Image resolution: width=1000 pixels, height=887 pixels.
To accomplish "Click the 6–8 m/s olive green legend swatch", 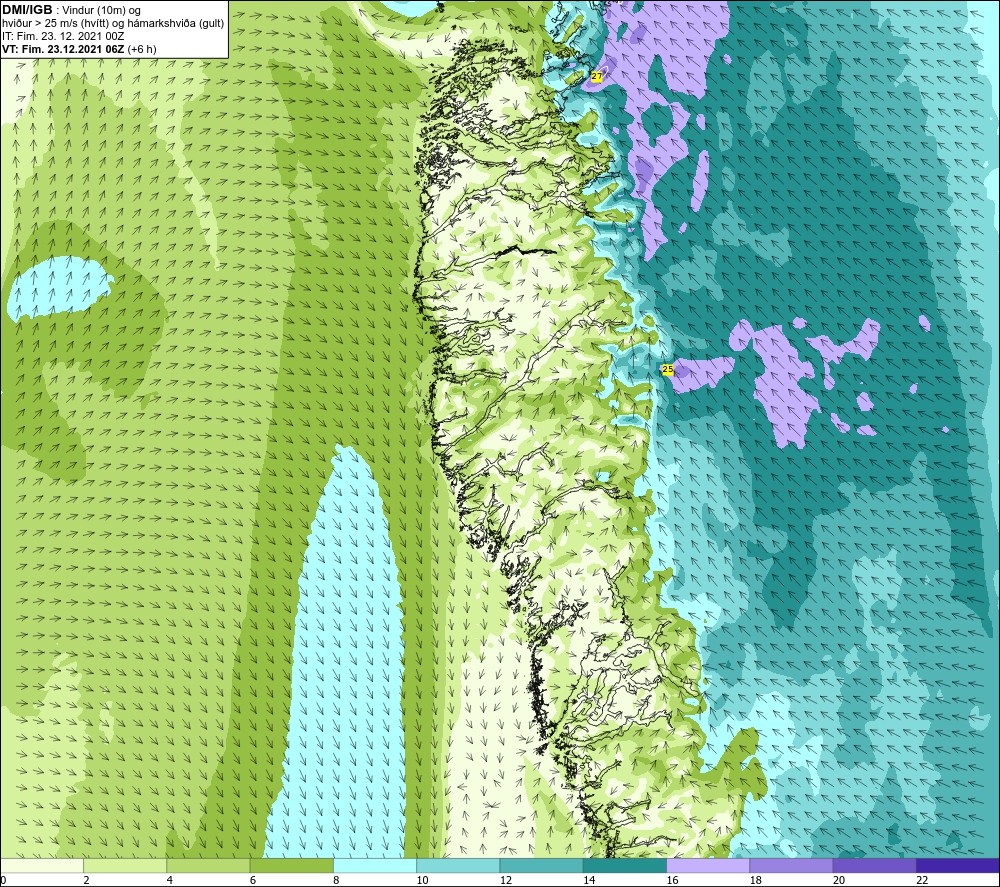I will (291, 865).
